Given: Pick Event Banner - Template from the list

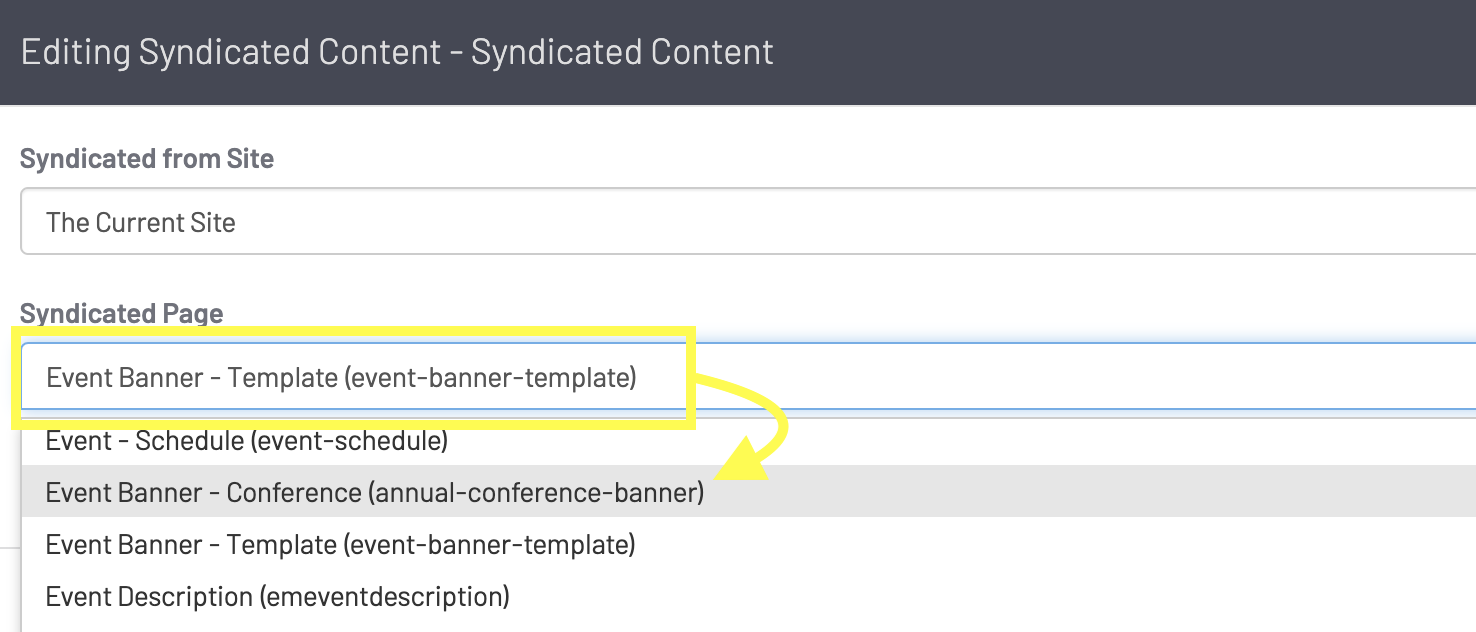Looking at the screenshot, I should pos(340,545).
